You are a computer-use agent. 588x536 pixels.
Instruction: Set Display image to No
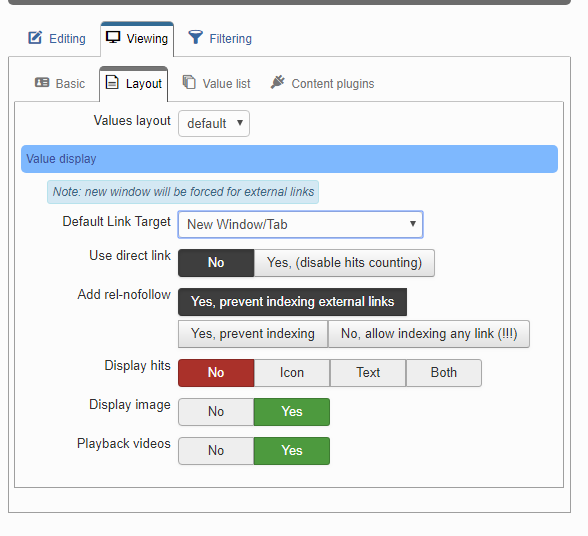(216, 412)
